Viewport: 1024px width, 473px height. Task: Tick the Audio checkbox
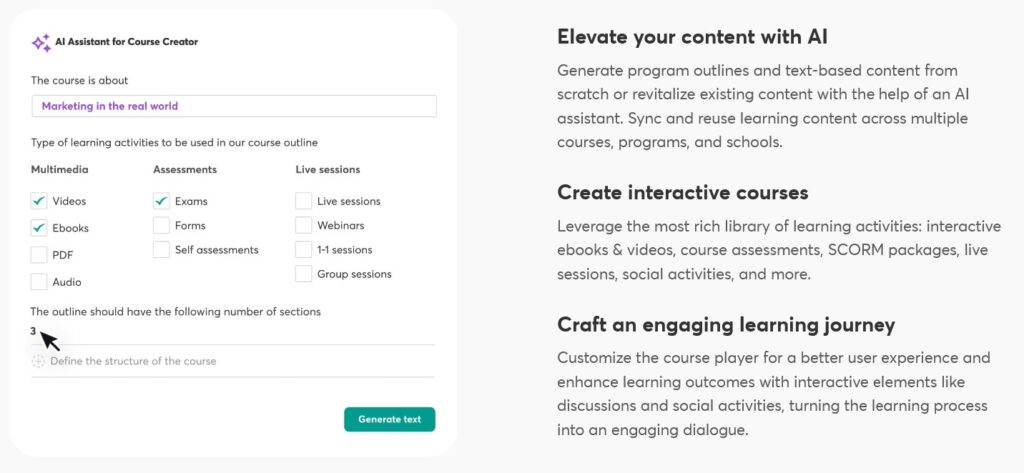(x=39, y=282)
